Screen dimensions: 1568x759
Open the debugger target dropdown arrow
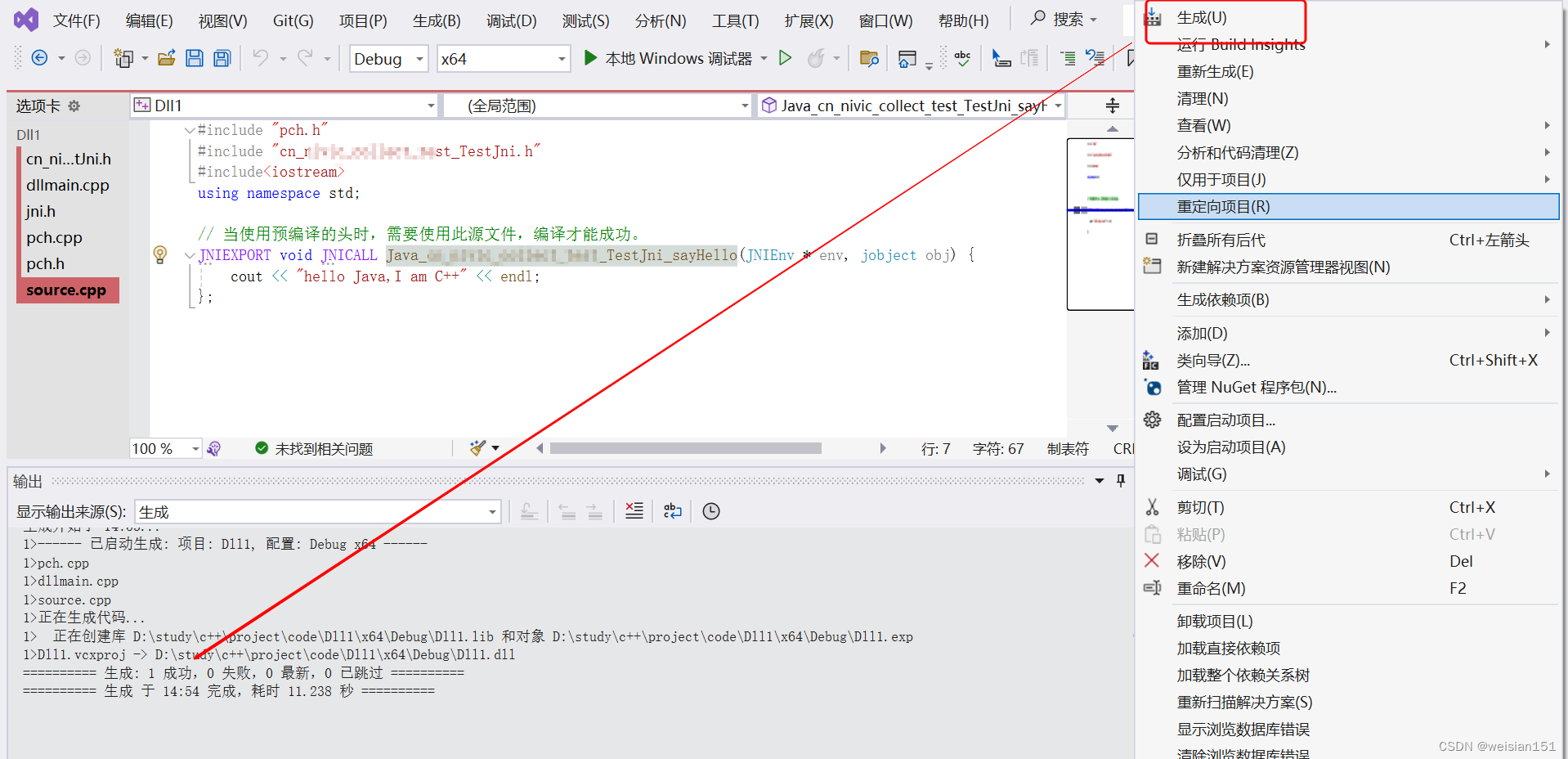(764, 58)
